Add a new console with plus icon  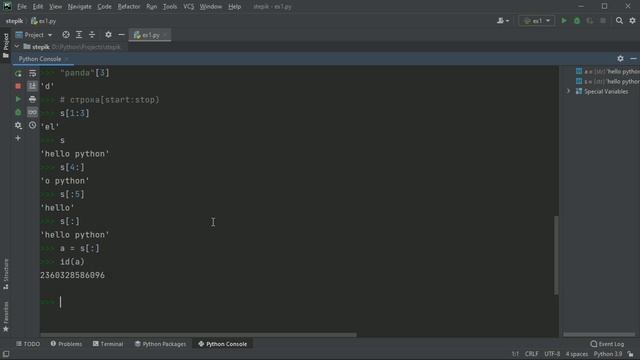tap(18, 138)
